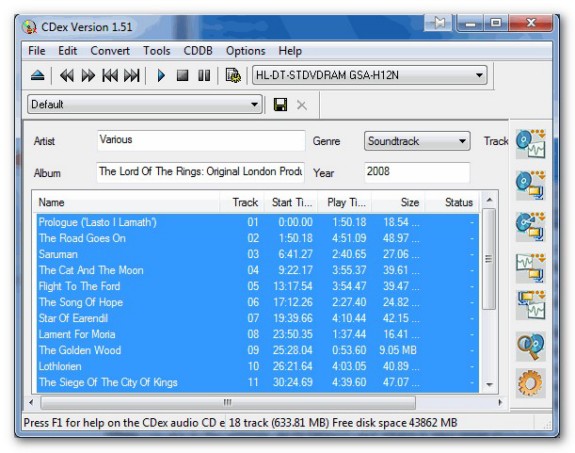Click Convert compressed audio to WAV icon

coord(530,305)
